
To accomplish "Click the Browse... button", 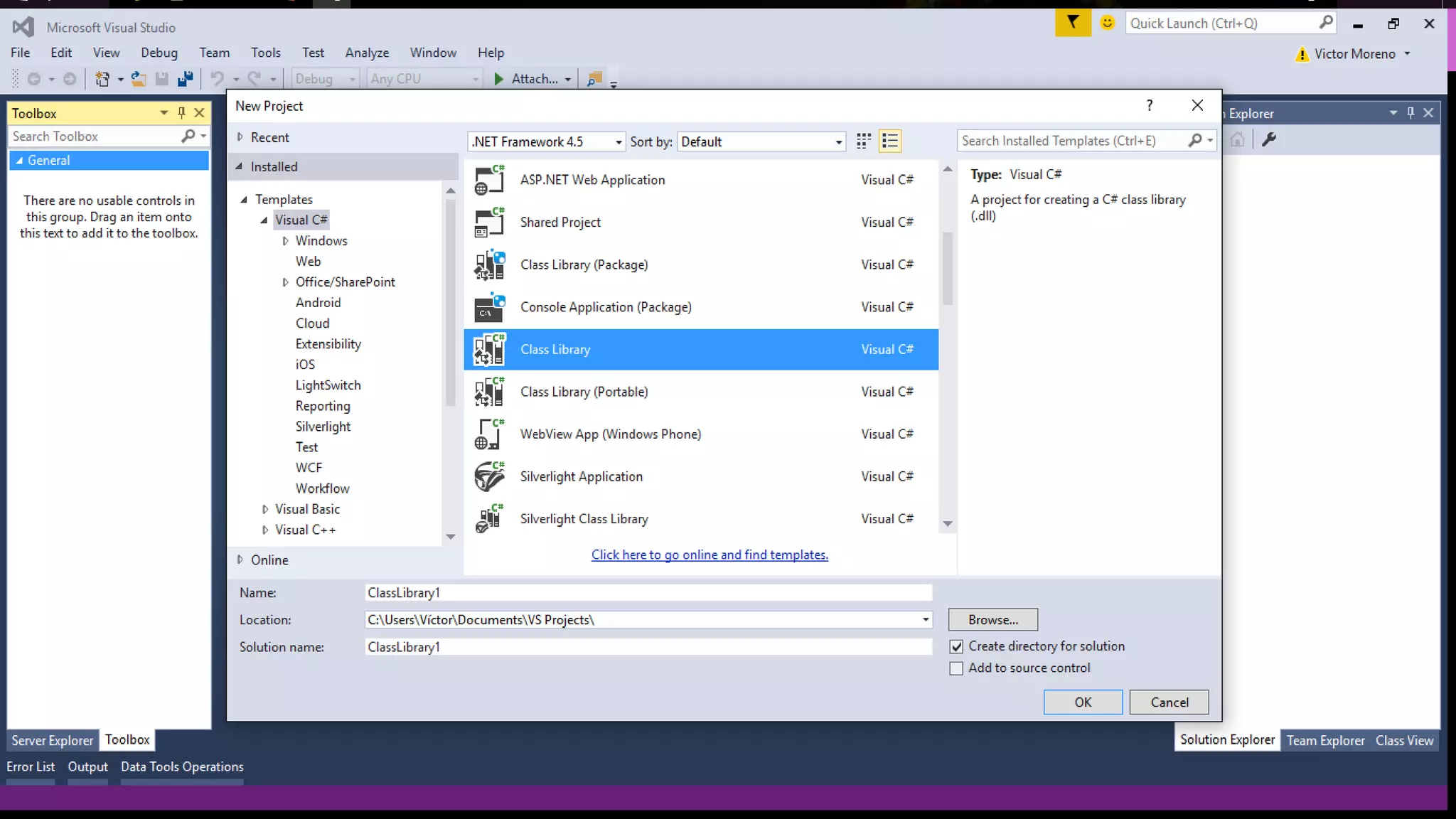I will [992, 619].
